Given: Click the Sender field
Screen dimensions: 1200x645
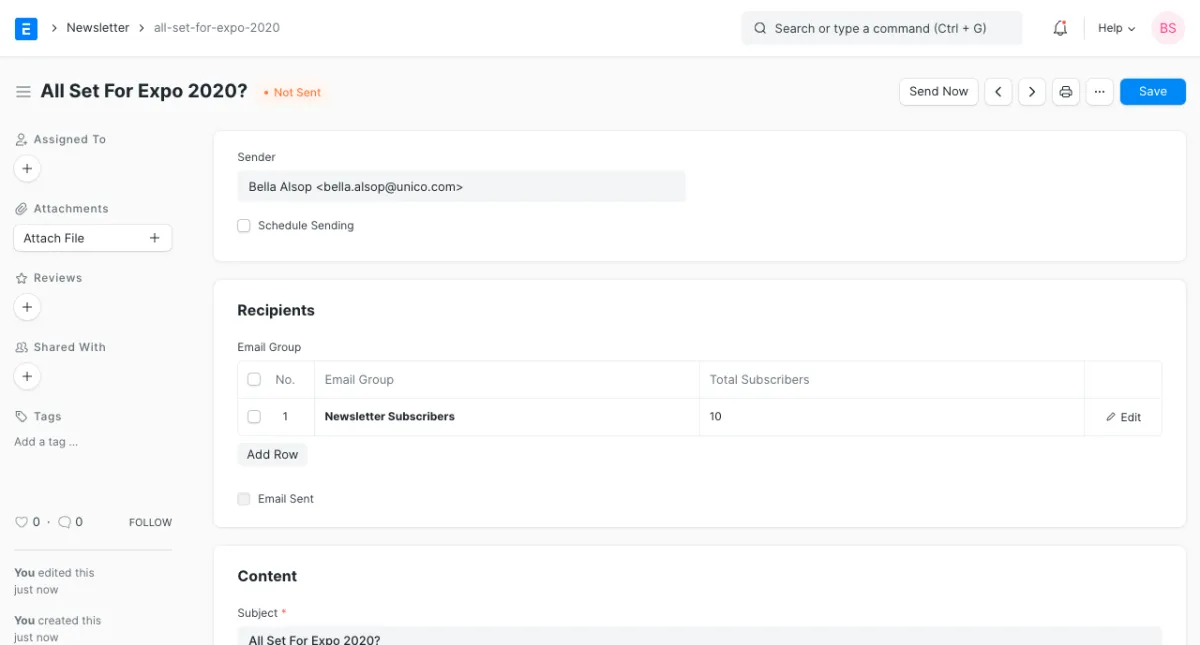Looking at the screenshot, I should tap(462, 186).
